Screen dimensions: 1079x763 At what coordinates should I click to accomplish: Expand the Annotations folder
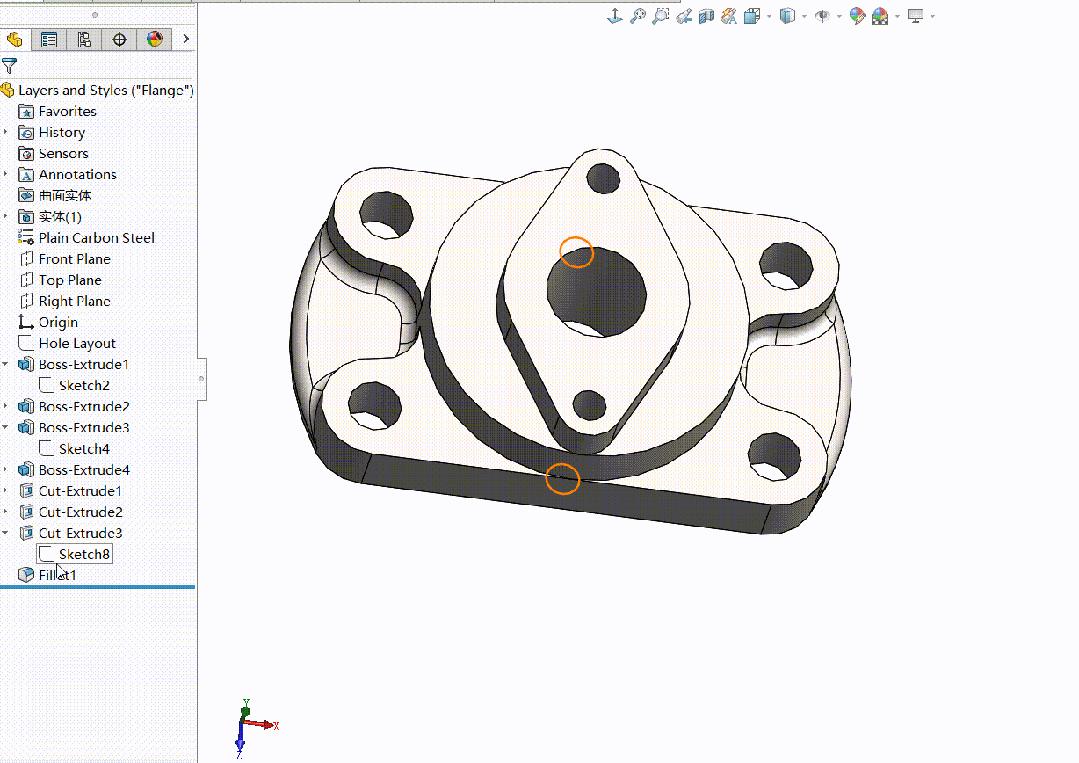[6, 174]
